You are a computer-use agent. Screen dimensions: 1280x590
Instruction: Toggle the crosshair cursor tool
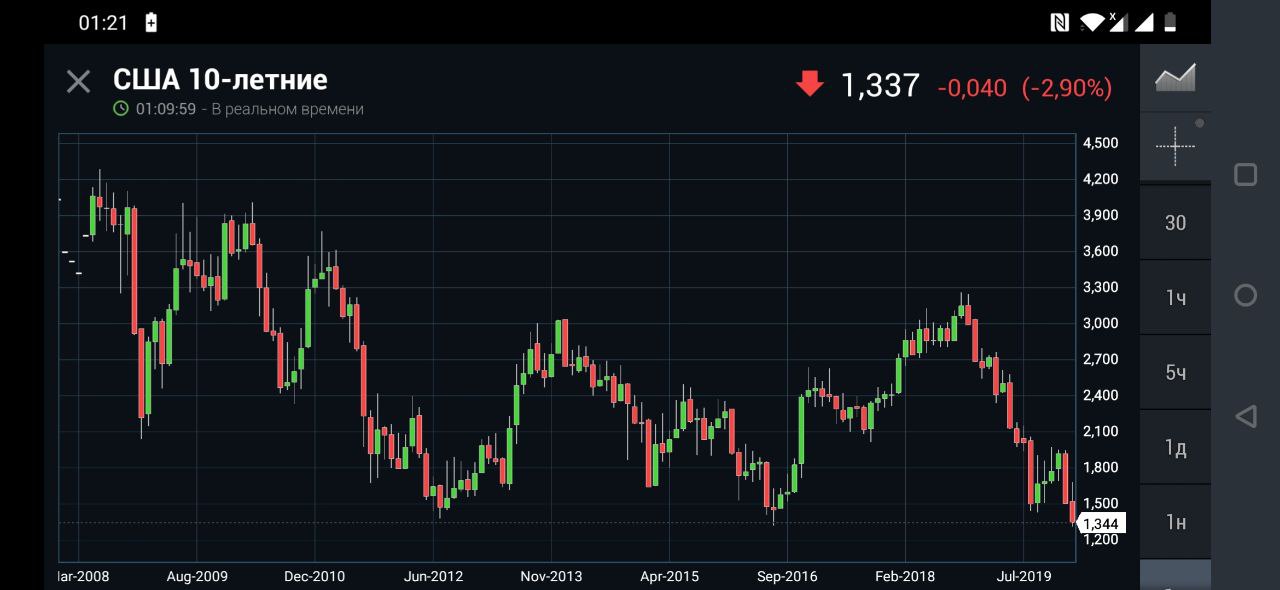pyautogui.click(x=1175, y=147)
